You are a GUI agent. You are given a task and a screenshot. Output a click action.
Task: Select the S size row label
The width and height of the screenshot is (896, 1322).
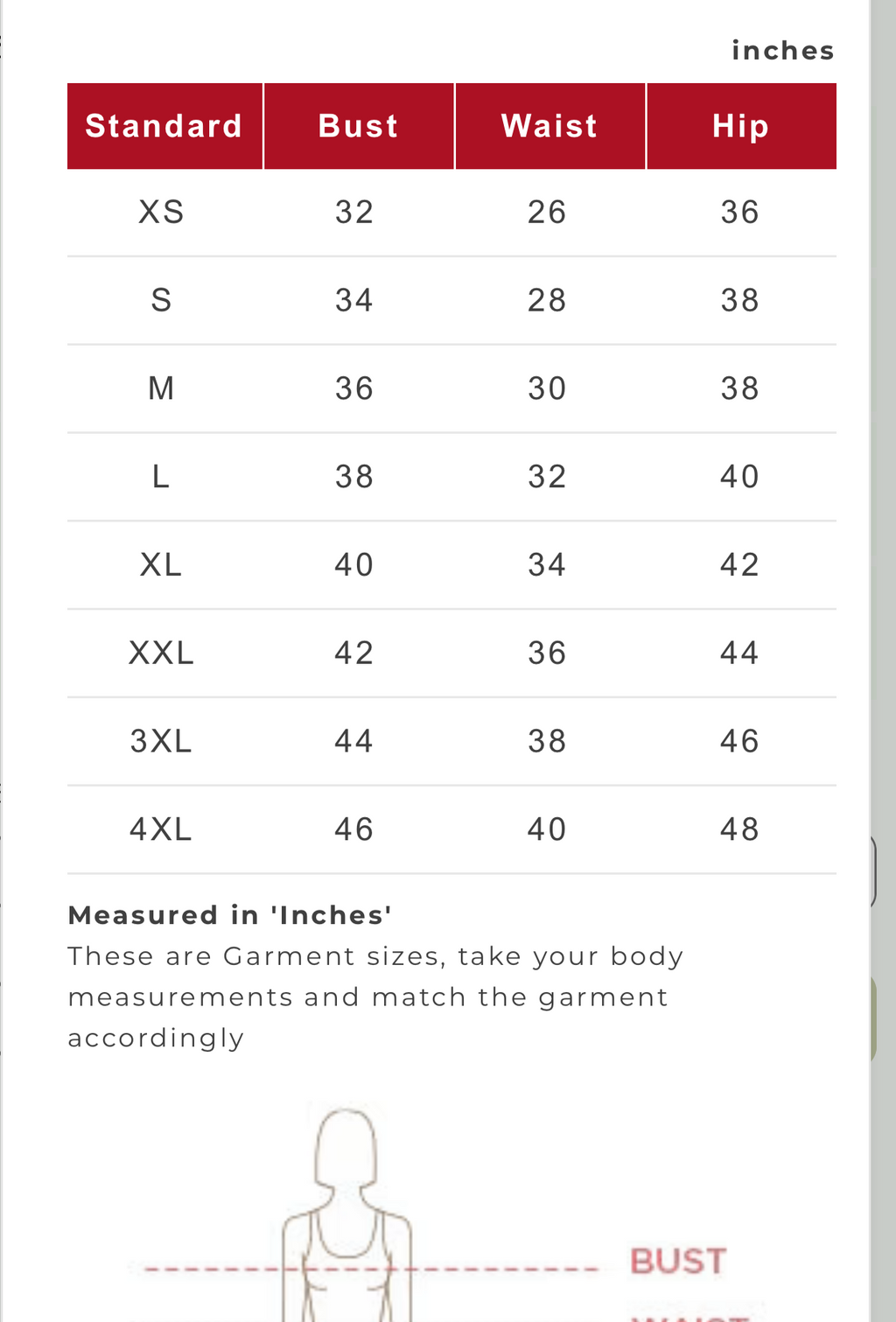[x=161, y=300]
